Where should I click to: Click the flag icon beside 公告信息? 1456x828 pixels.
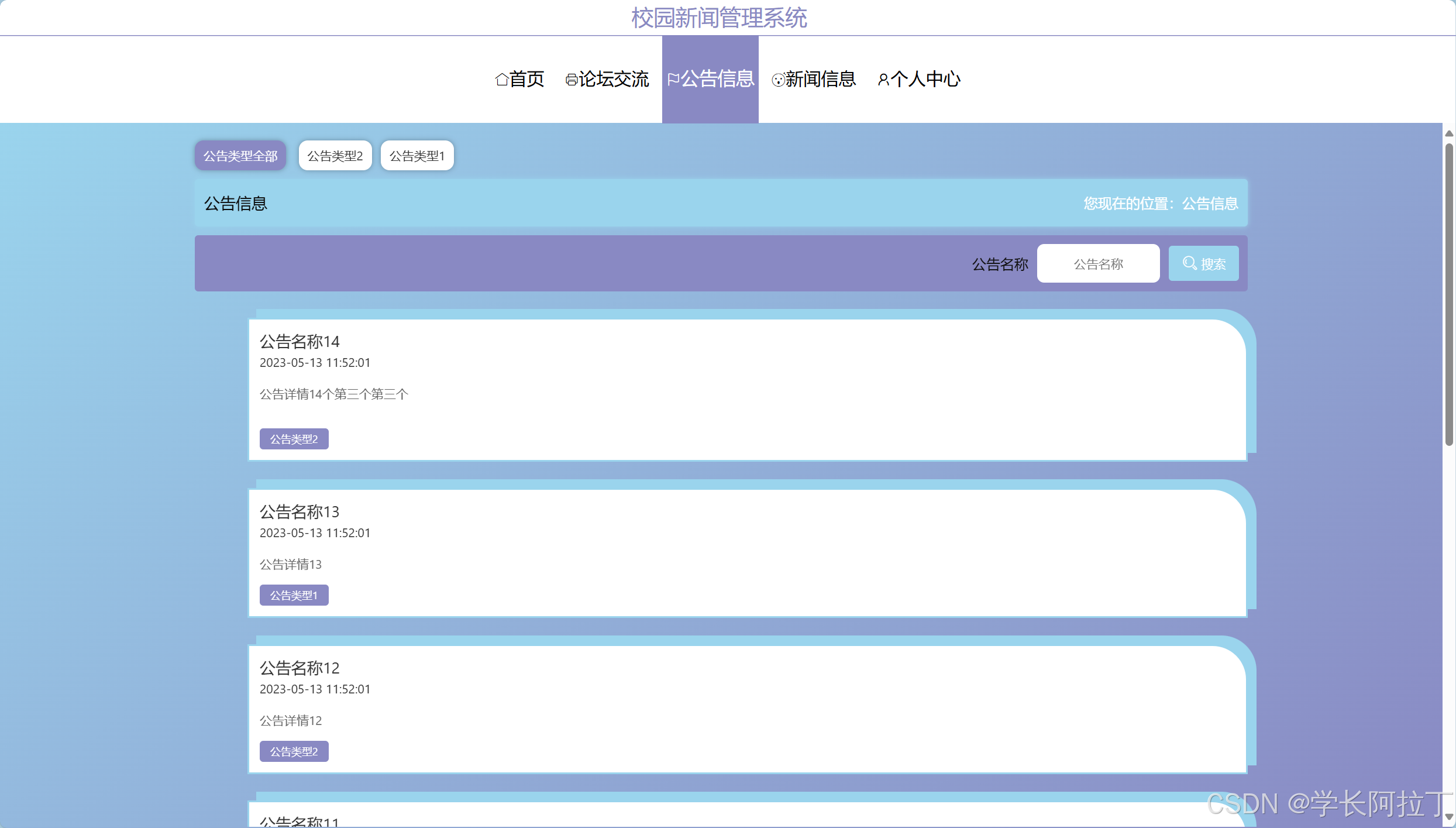pyautogui.click(x=673, y=79)
